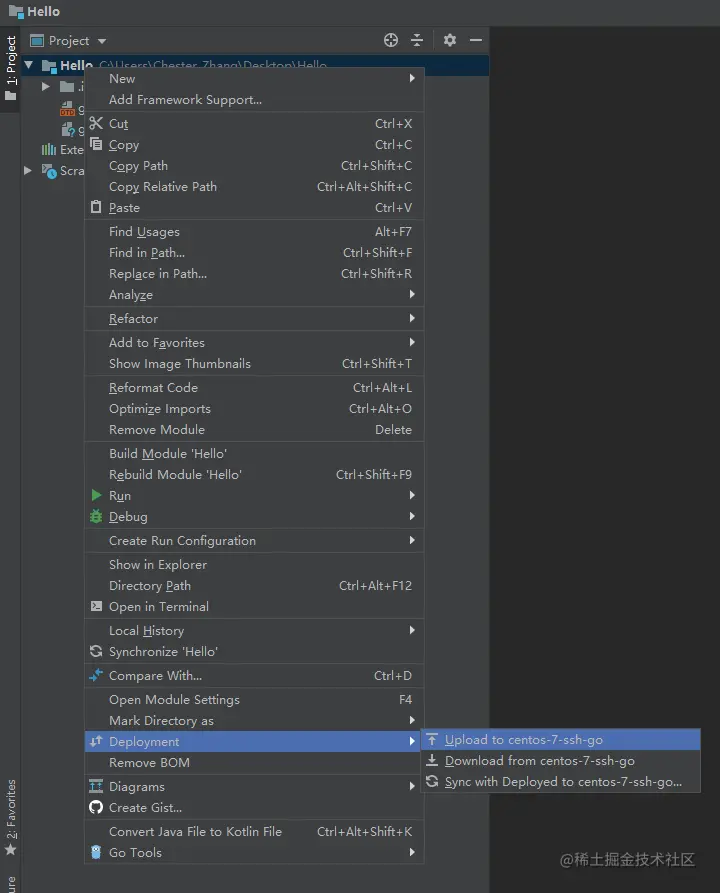This screenshot has width=720, height=893.
Task: Click the Deployment arrows icon
Action: 96,740
